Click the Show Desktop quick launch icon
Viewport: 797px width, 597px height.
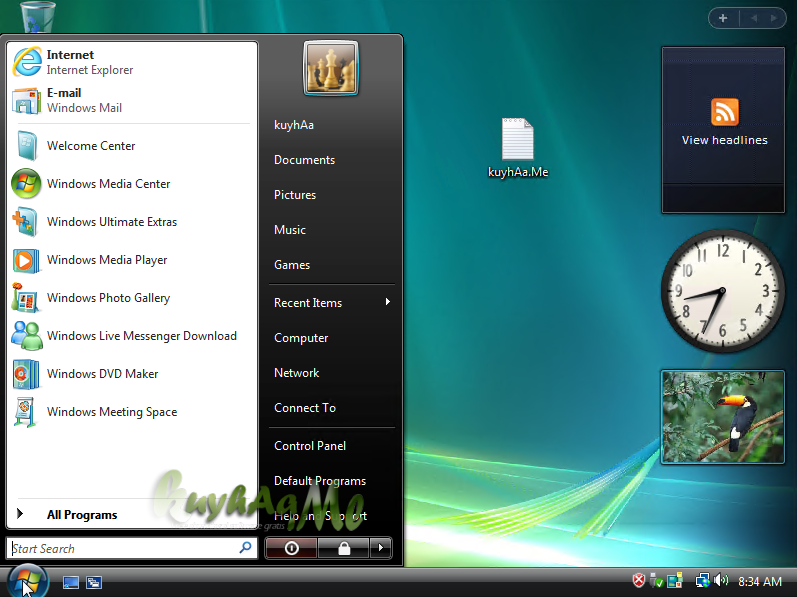tap(71, 582)
